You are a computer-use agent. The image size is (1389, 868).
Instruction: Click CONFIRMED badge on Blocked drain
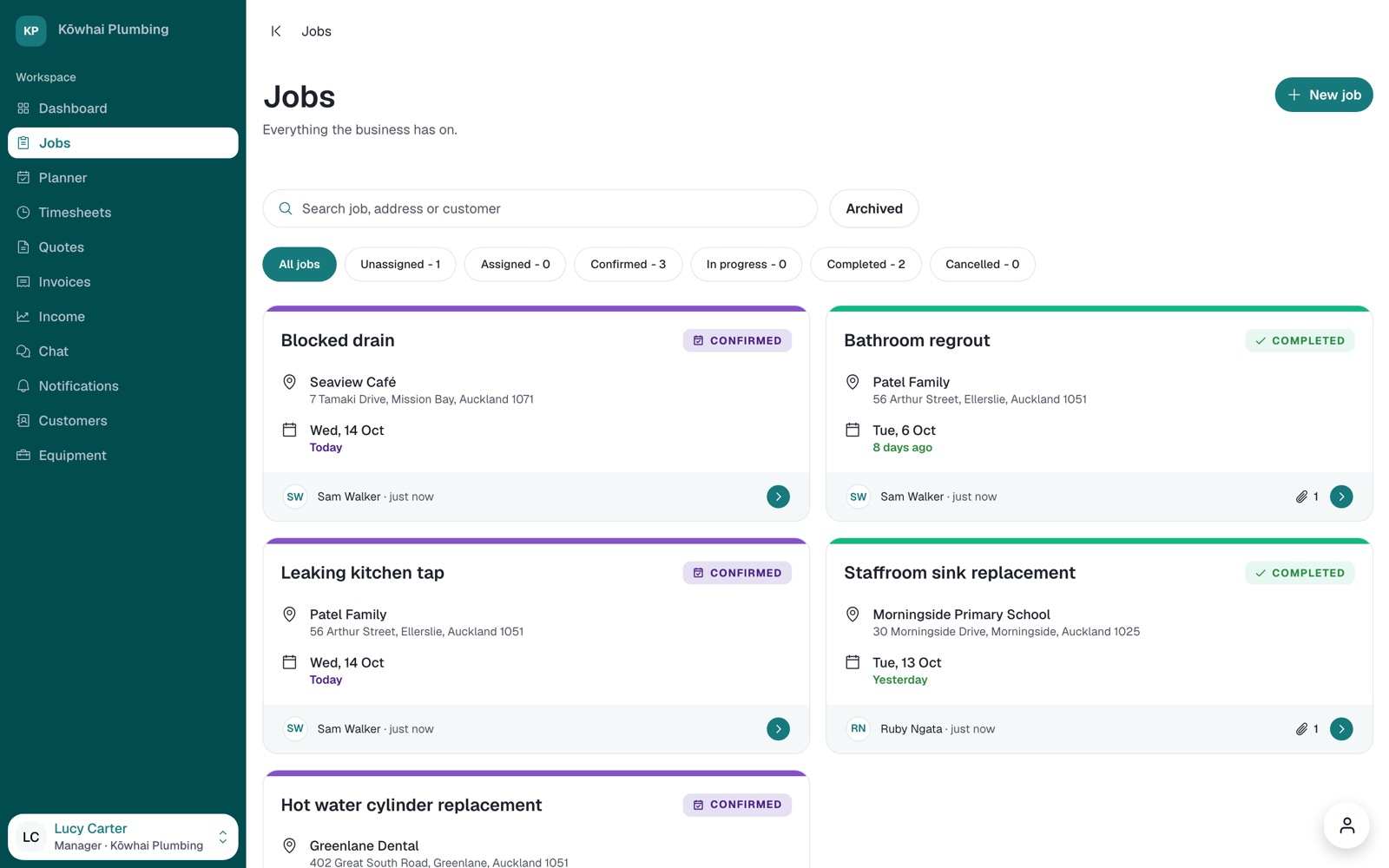tap(737, 341)
